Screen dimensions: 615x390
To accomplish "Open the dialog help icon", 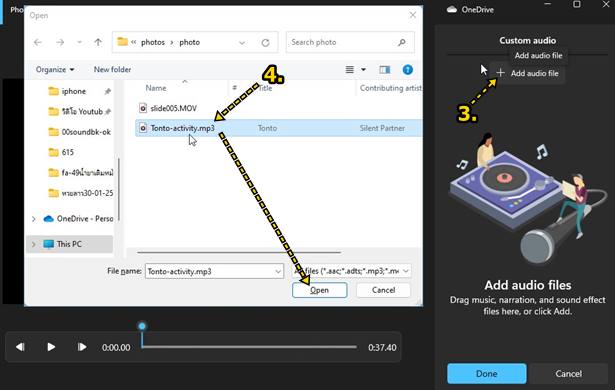I will (x=408, y=69).
